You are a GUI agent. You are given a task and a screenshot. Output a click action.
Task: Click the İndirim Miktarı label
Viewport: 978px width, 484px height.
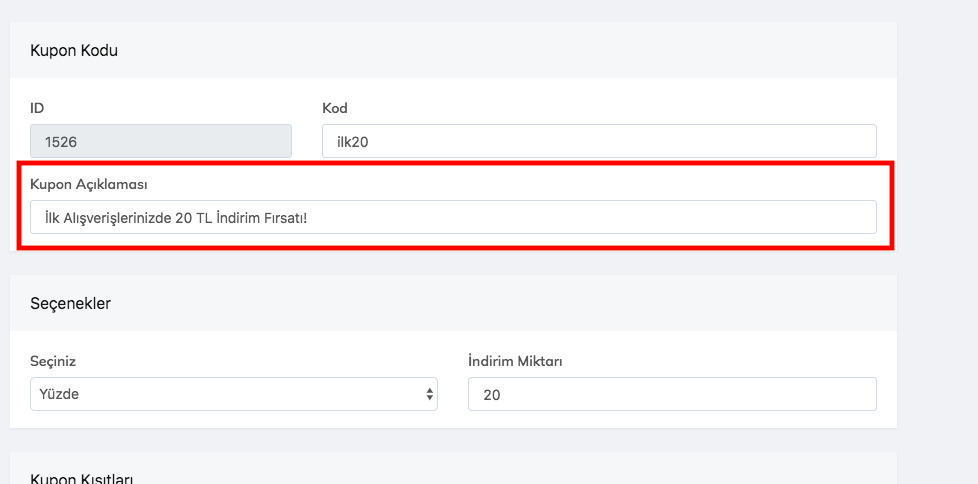515,361
